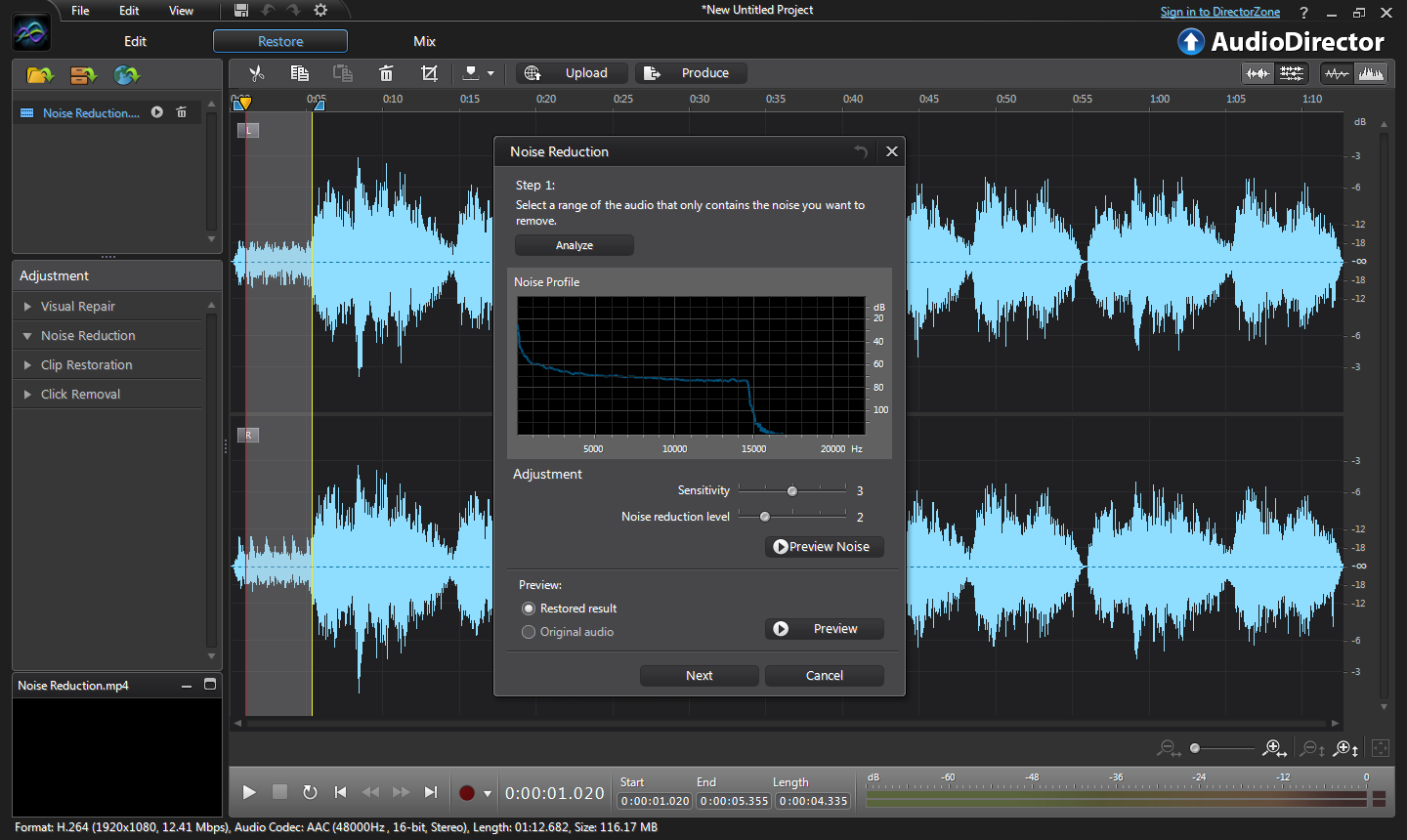Click the copy icon in toolbar
This screenshot has height=840, width=1407.
(x=300, y=73)
